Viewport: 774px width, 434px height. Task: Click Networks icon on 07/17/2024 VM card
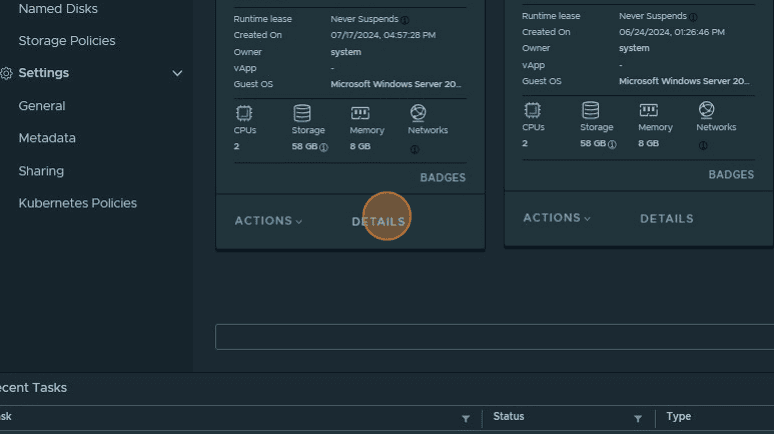418,113
